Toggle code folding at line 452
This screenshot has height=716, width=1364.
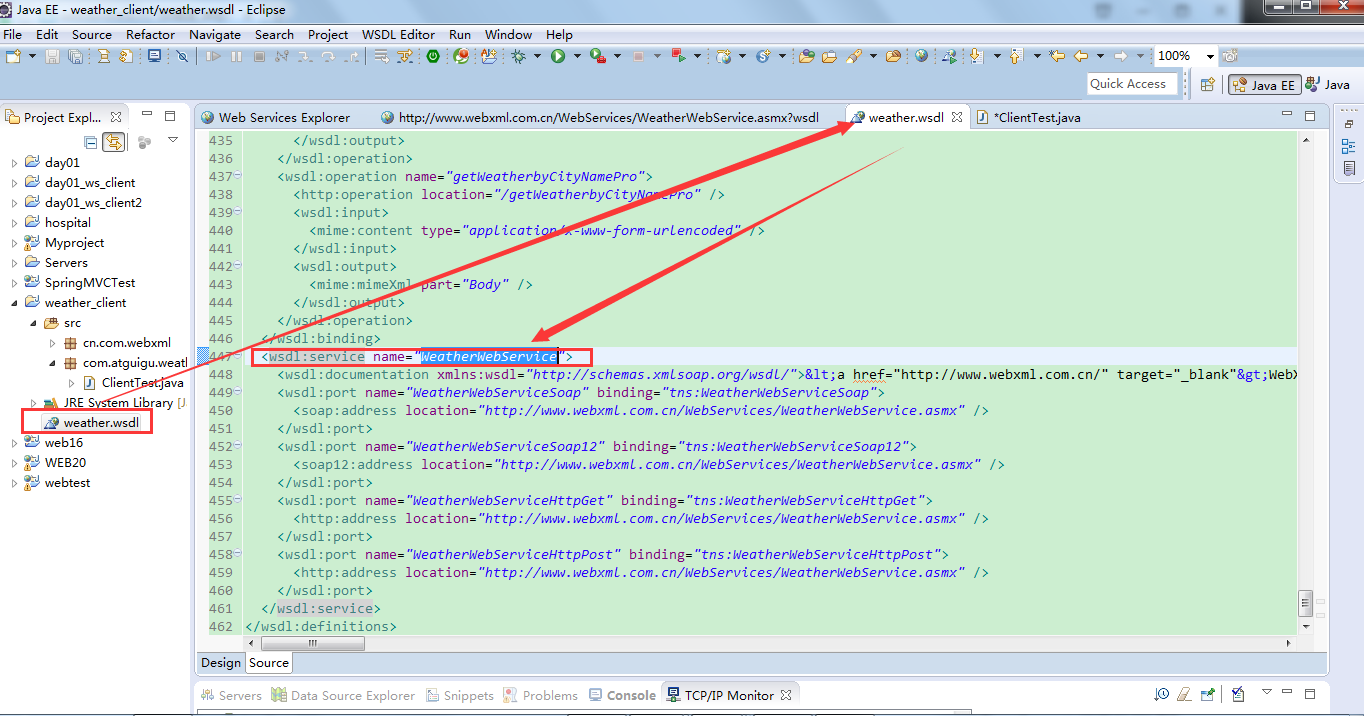point(237,447)
